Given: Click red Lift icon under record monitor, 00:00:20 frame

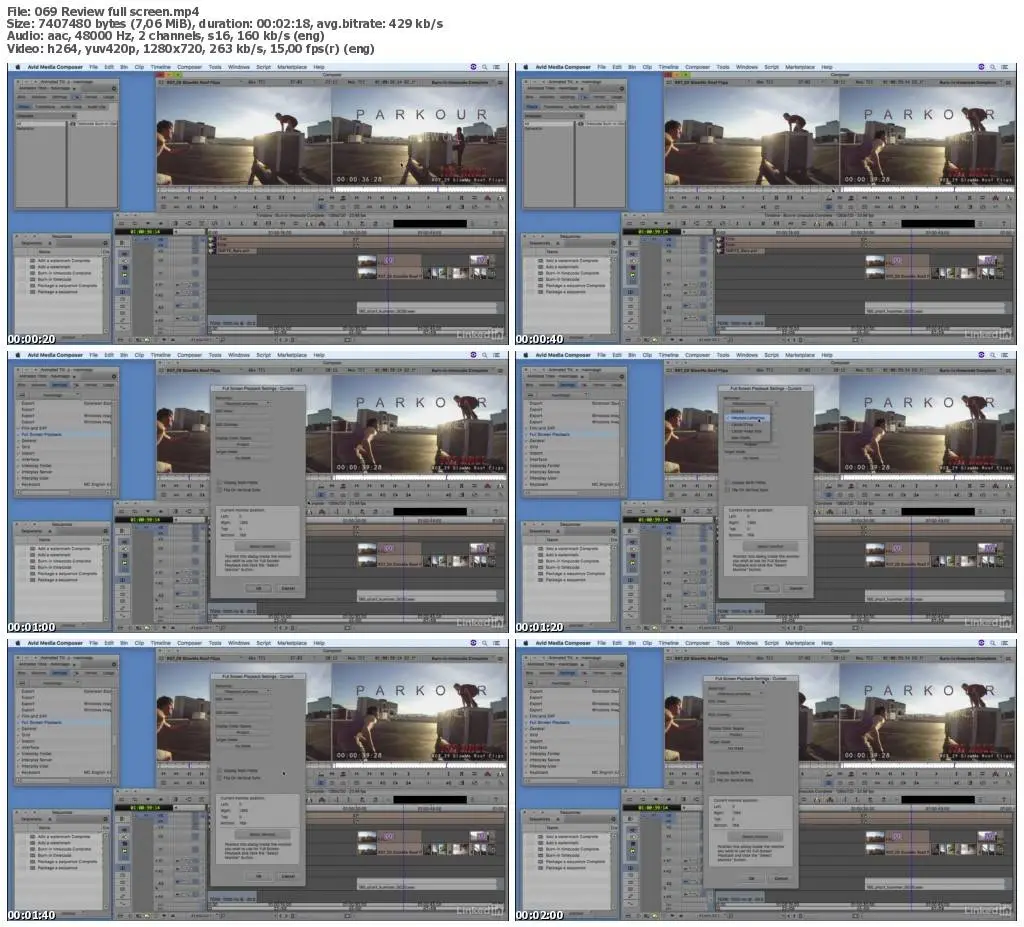Looking at the screenshot, I should point(487,197).
